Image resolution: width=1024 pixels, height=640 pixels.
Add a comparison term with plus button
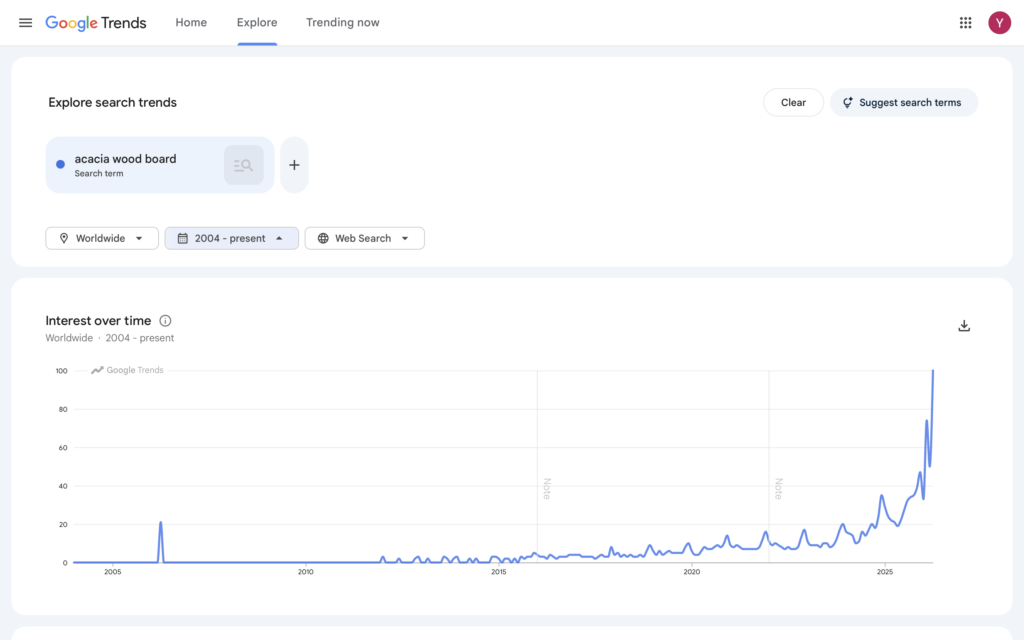tap(294, 165)
